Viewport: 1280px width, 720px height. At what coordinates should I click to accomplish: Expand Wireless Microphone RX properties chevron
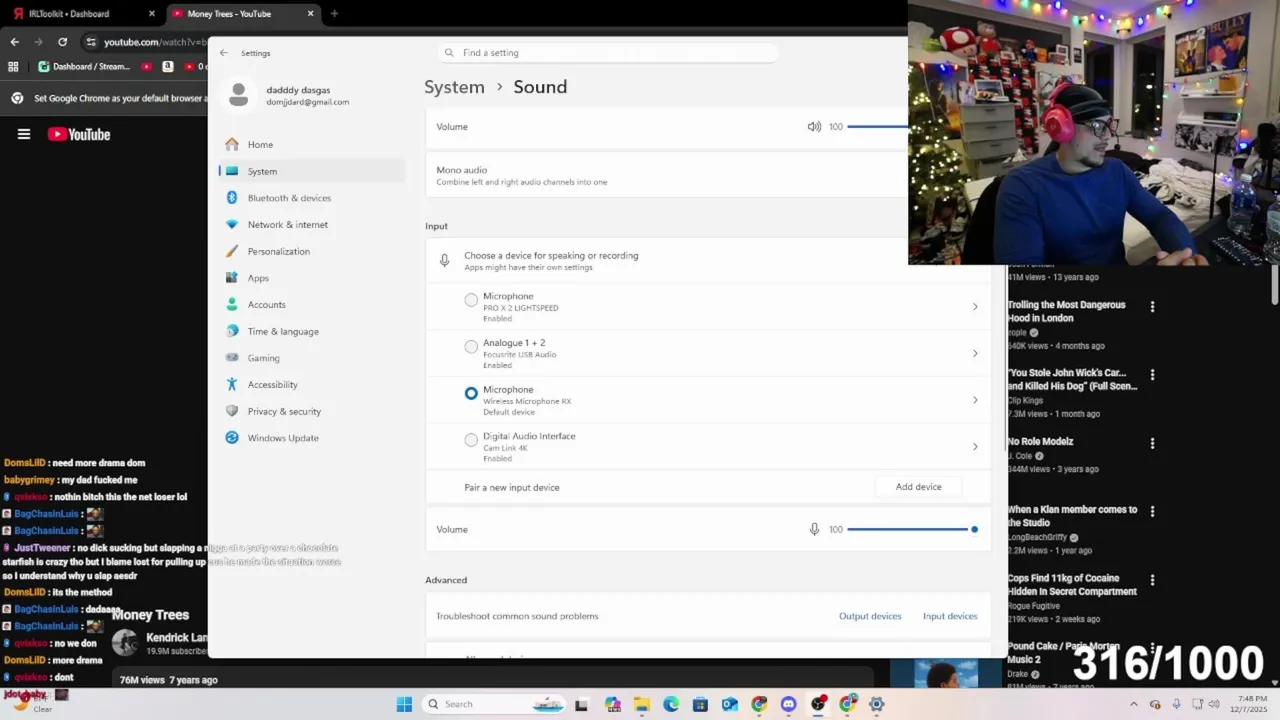tap(975, 400)
